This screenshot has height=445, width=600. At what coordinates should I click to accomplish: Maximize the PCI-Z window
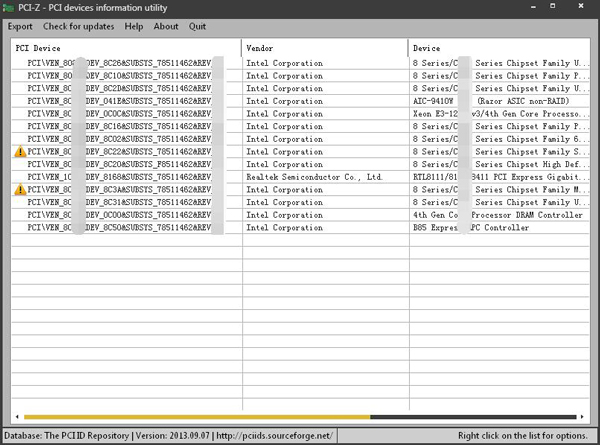point(553,6)
